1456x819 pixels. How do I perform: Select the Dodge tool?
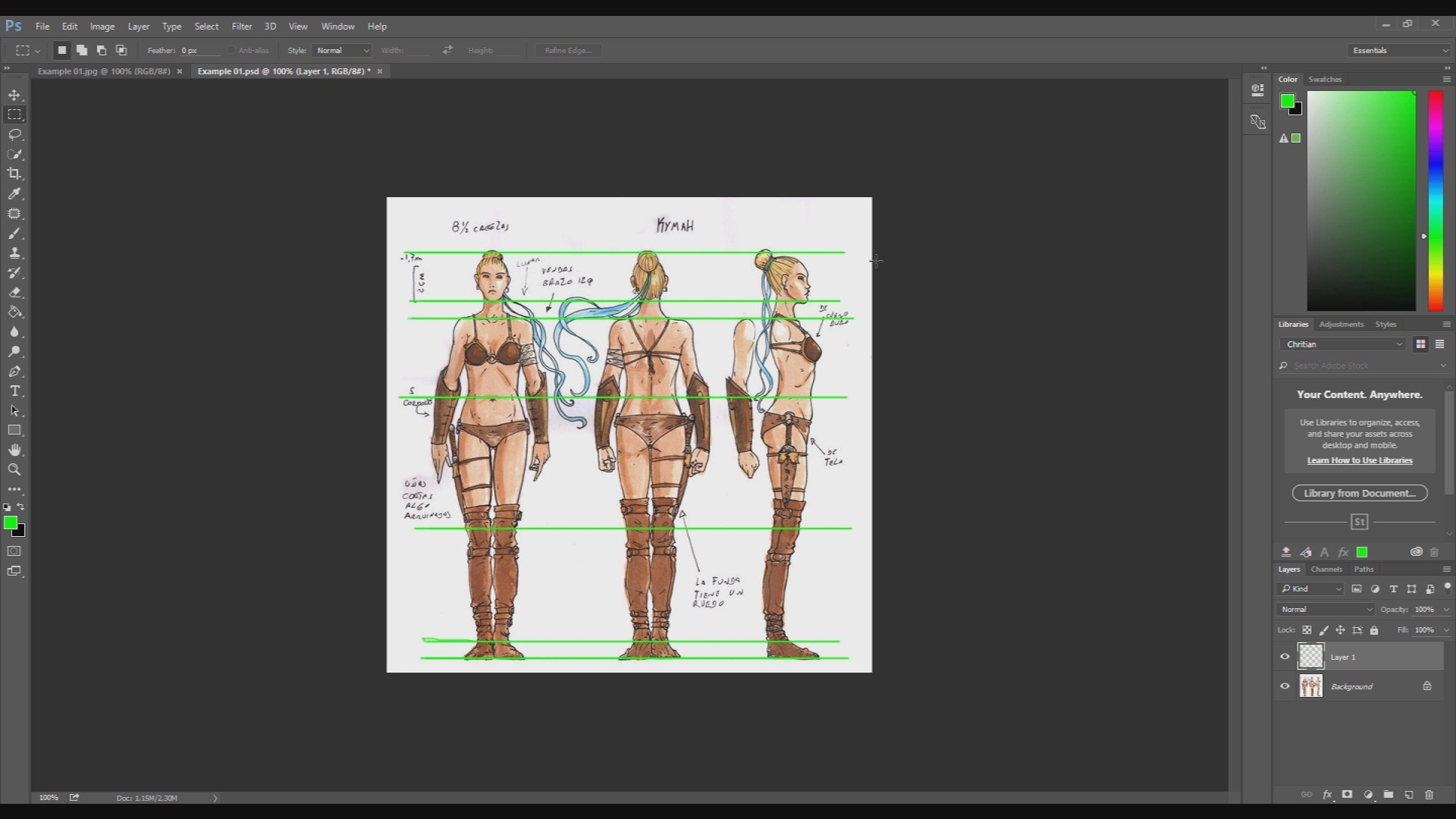coord(14,352)
